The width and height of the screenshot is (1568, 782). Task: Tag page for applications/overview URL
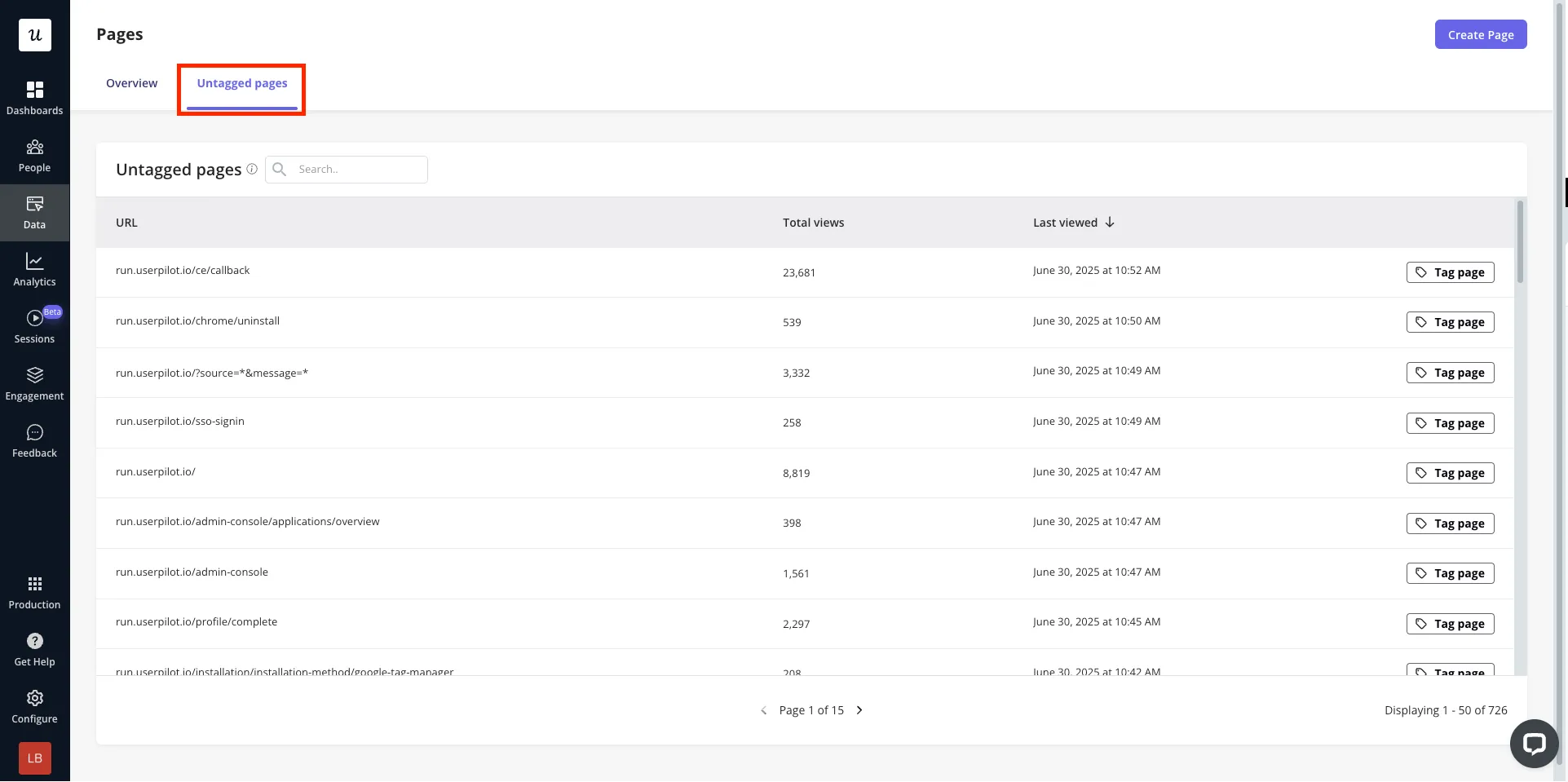pyautogui.click(x=1450, y=524)
